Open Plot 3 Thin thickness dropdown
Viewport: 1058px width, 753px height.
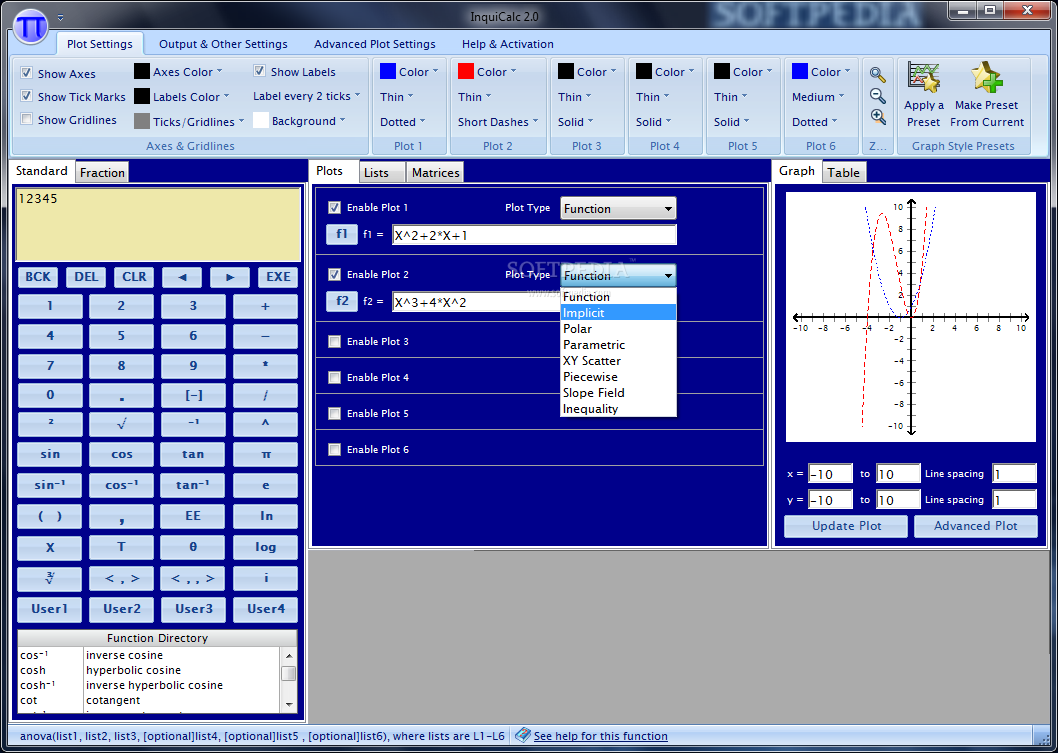click(x=574, y=97)
